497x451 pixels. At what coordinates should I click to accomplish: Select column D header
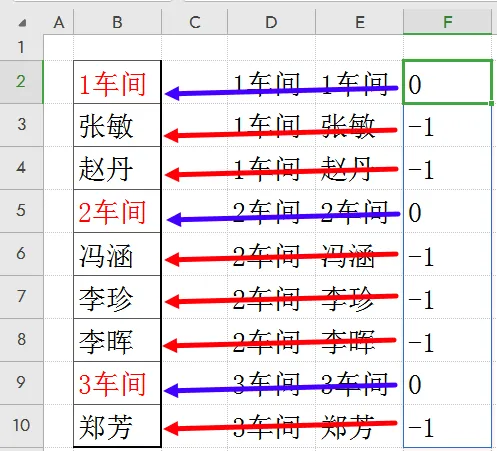point(271,22)
